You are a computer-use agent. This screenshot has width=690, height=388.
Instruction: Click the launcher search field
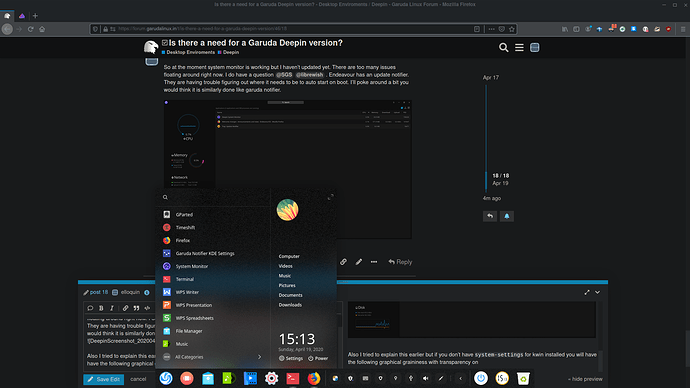(213, 198)
